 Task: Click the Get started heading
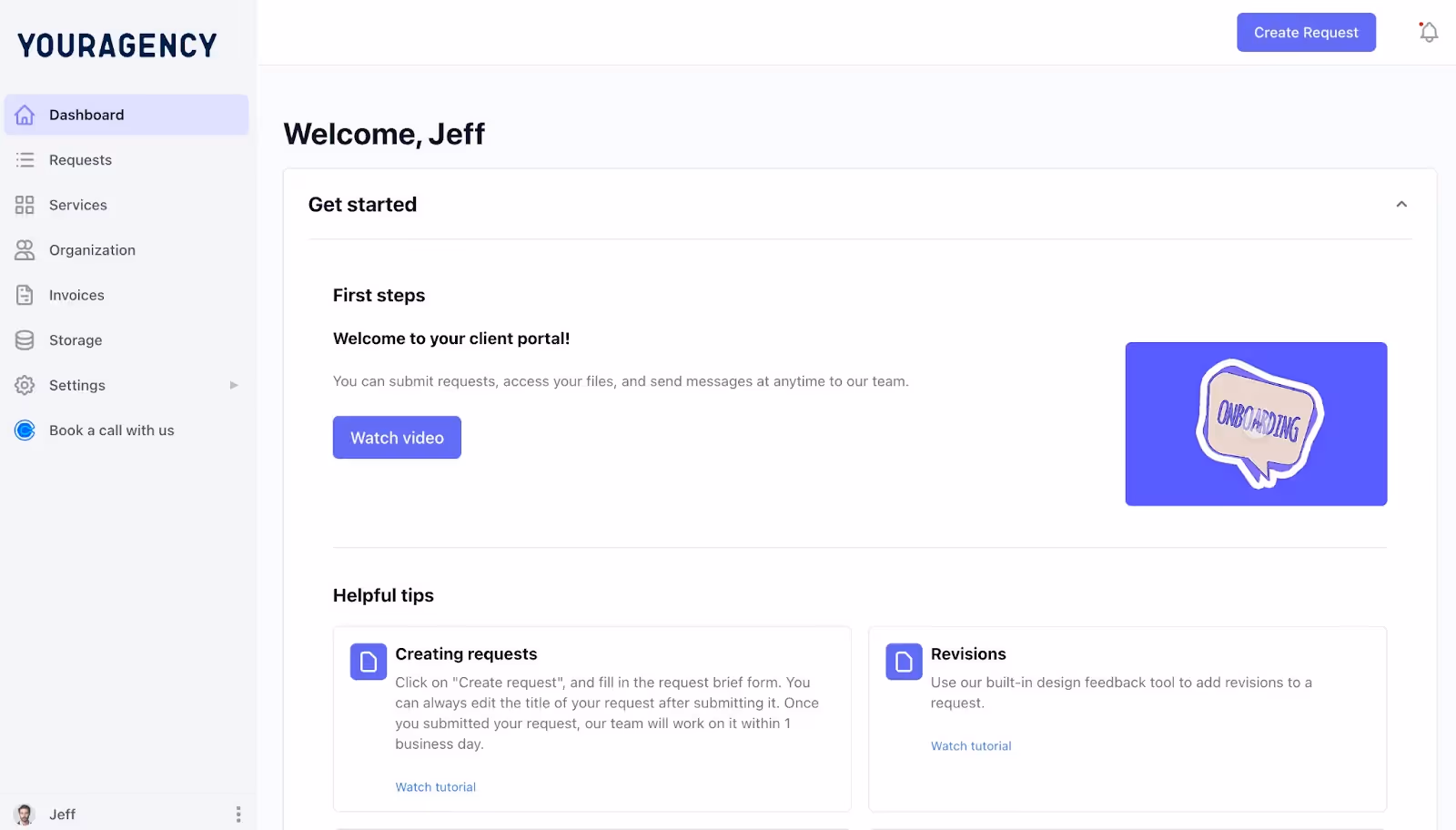(x=362, y=205)
